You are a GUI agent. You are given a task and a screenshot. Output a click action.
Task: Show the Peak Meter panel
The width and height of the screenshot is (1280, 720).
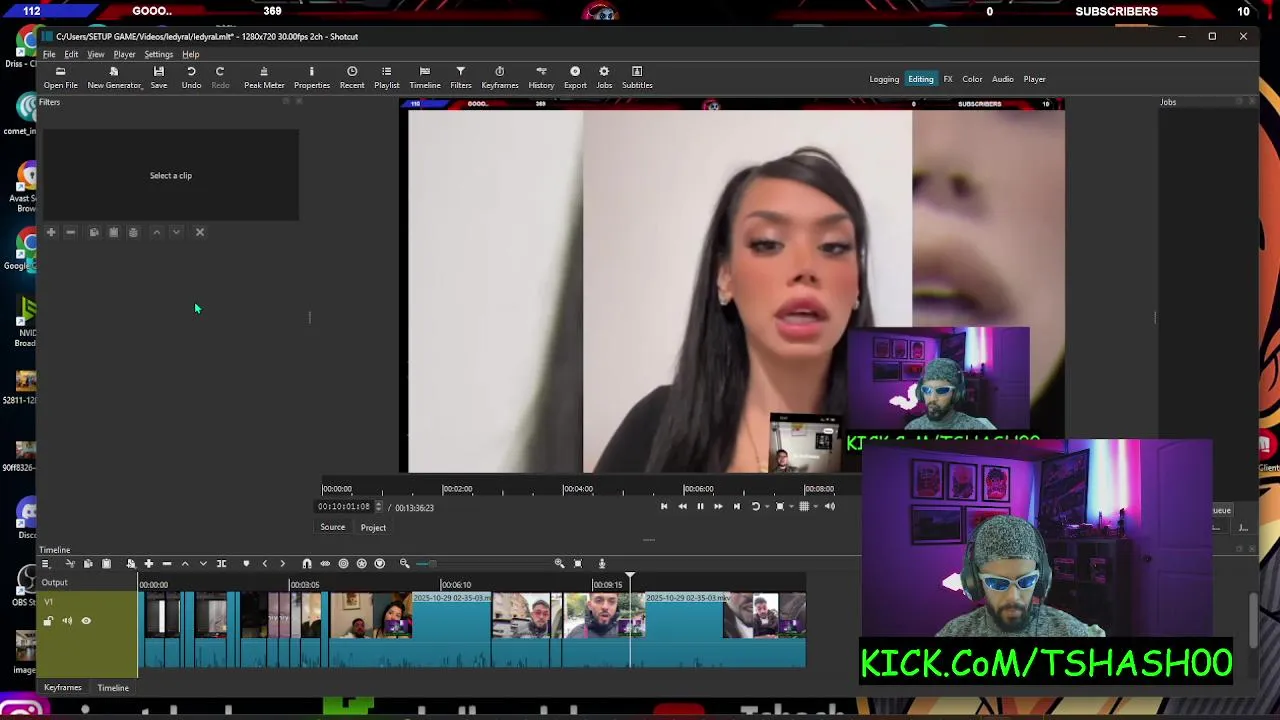pyautogui.click(x=264, y=77)
